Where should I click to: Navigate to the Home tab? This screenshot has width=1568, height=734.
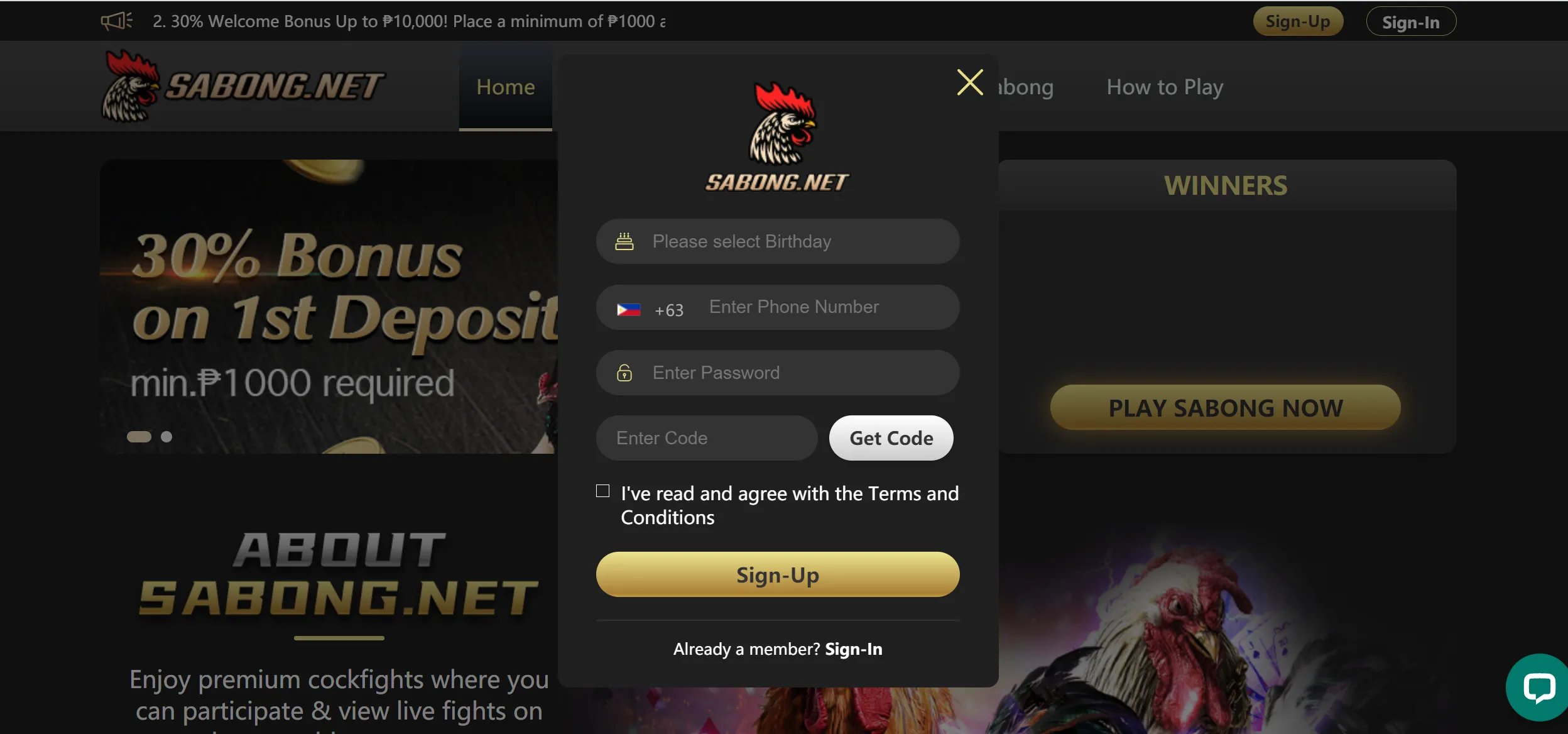505,87
